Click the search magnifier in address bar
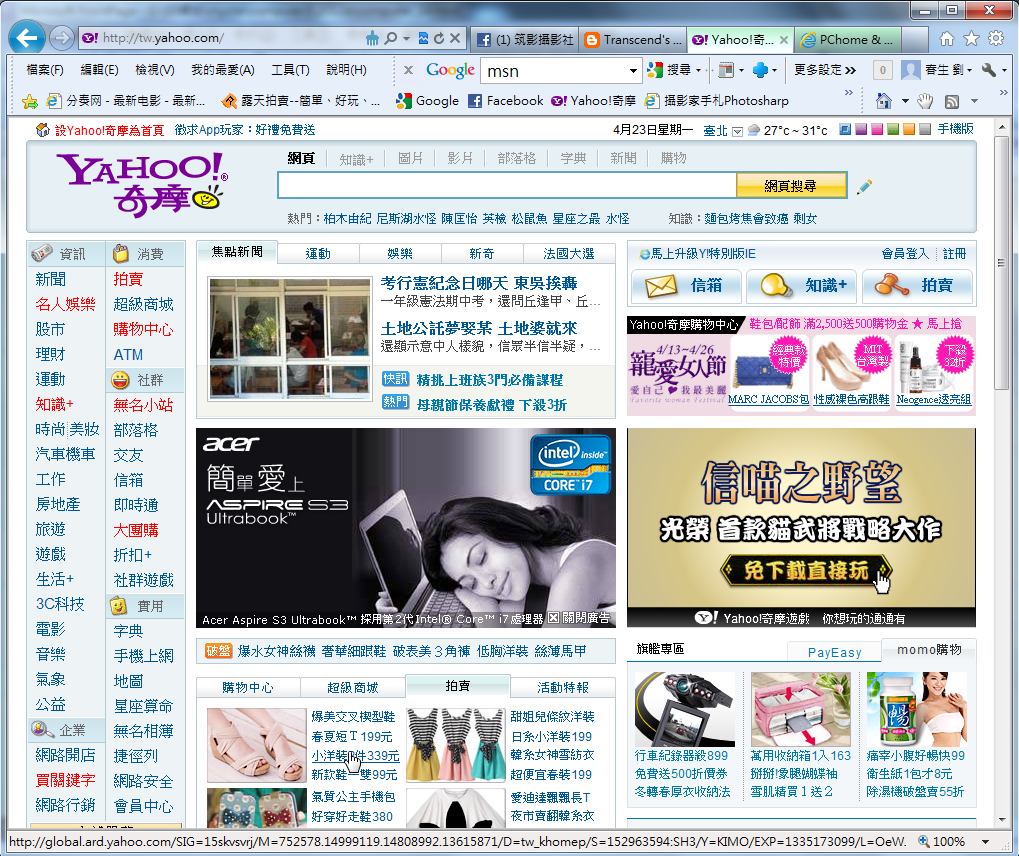 391,38
